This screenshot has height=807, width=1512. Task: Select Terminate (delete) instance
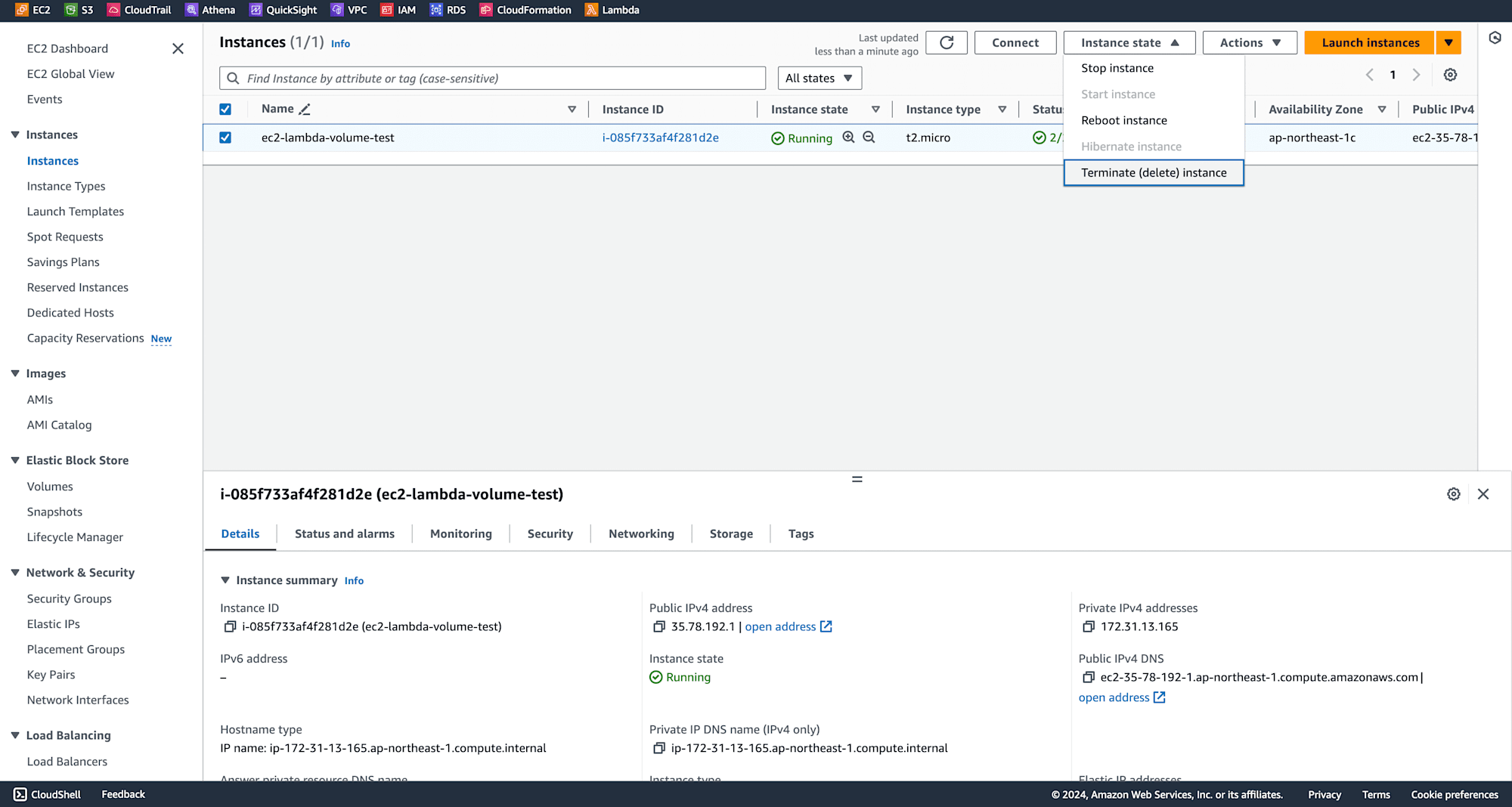(x=1154, y=172)
